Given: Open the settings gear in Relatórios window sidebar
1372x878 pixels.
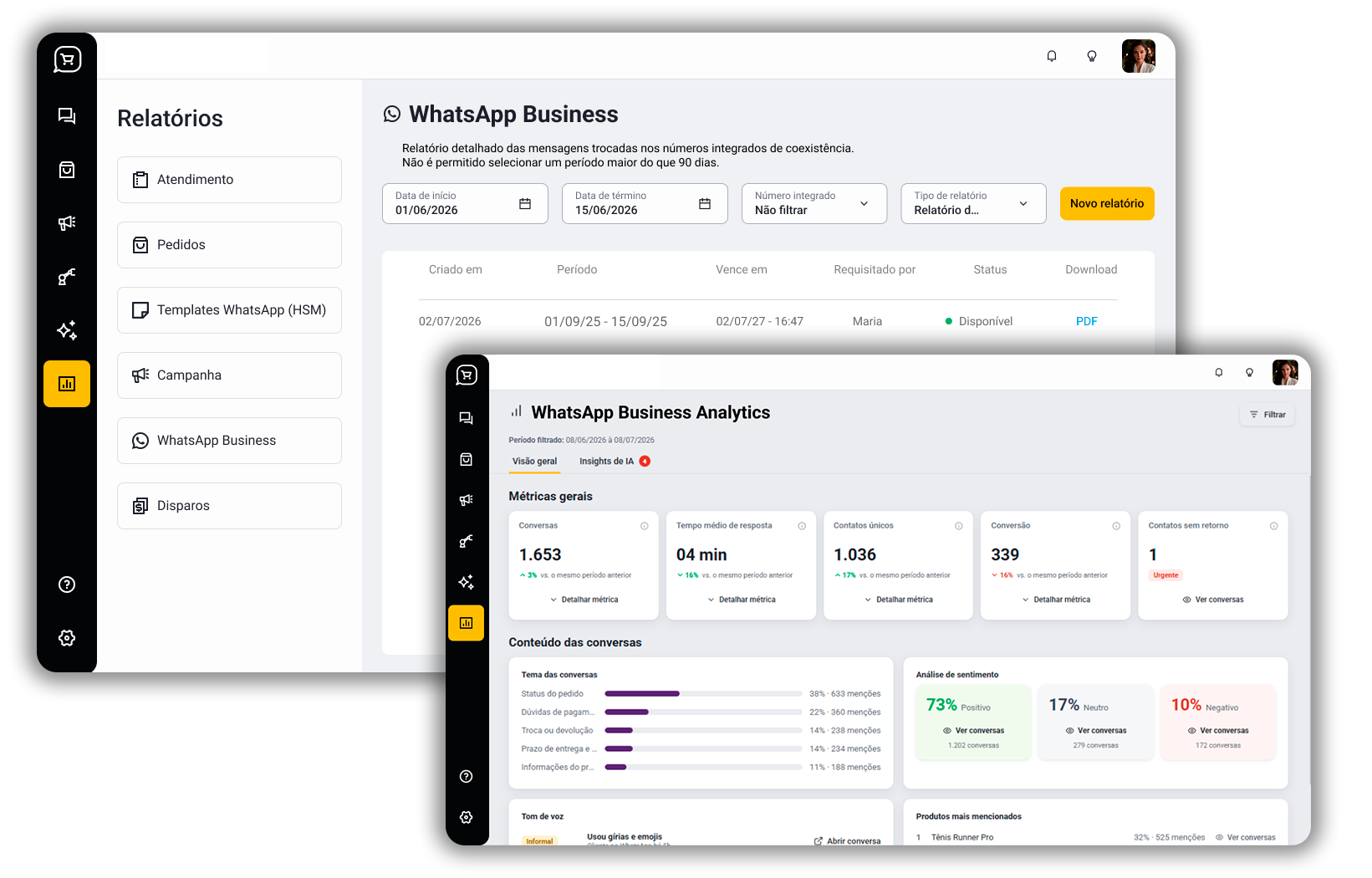Looking at the screenshot, I should click(x=67, y=638).
